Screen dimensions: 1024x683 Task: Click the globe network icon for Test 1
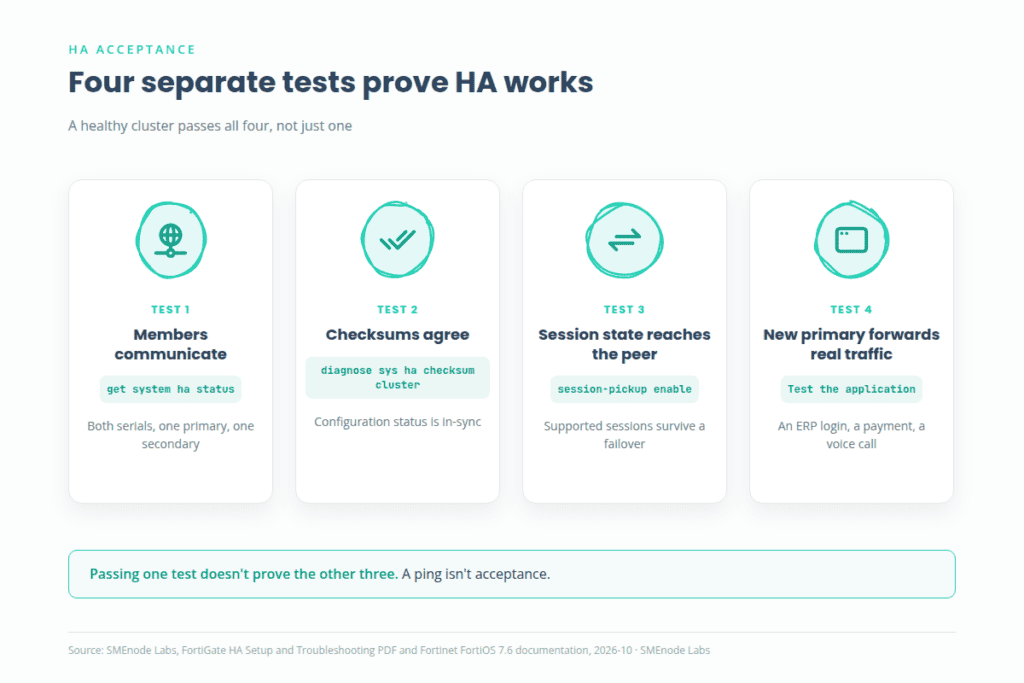(x=171, y=240)
